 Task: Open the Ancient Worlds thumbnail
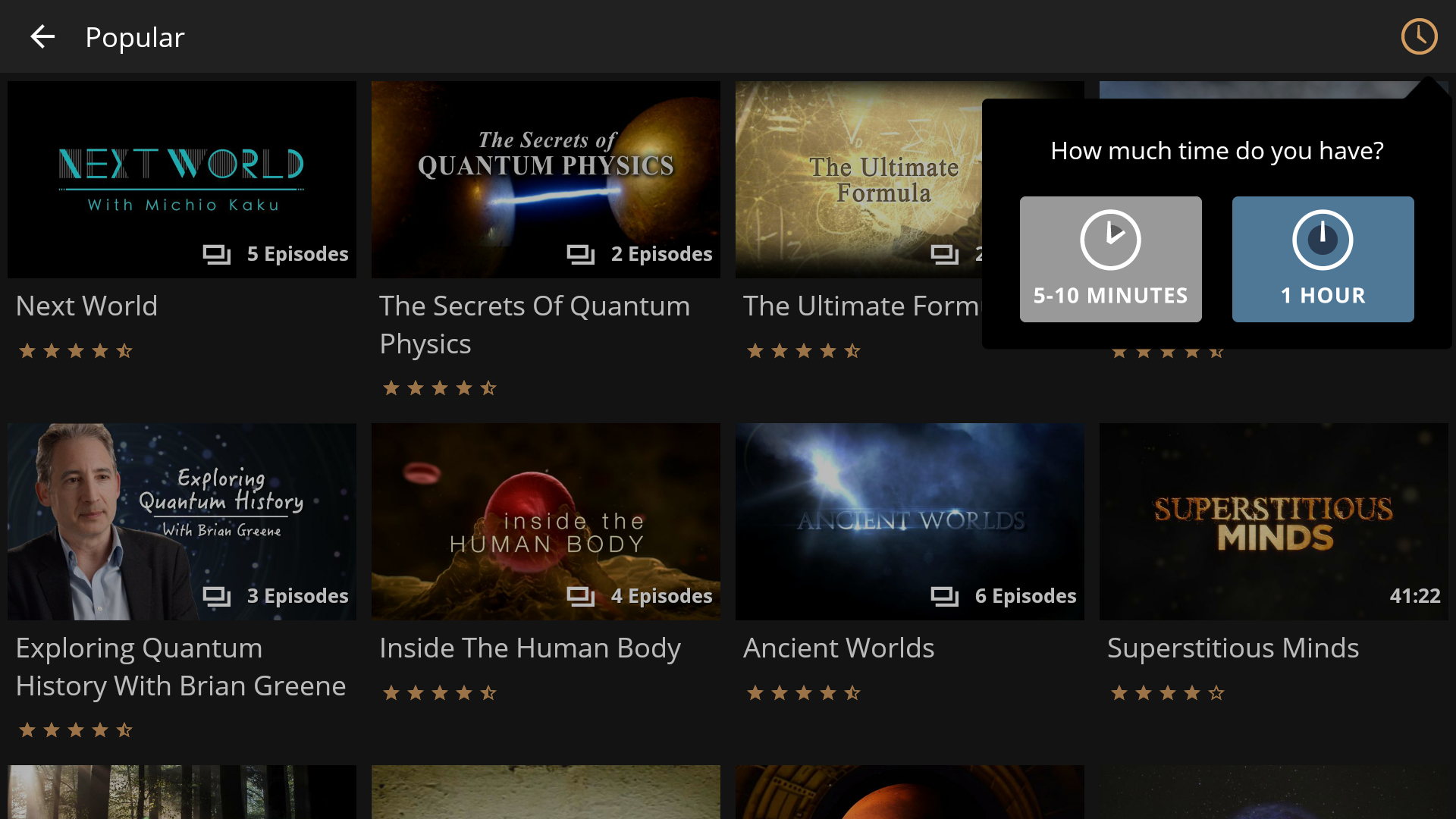pos(910,522)
